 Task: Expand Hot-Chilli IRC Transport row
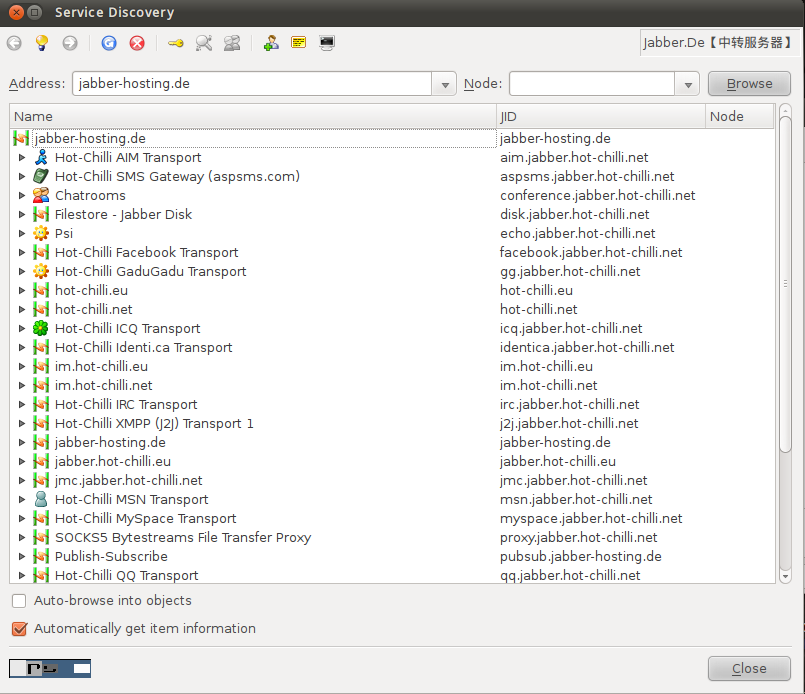pyautogui.click(x=22, y=404)
